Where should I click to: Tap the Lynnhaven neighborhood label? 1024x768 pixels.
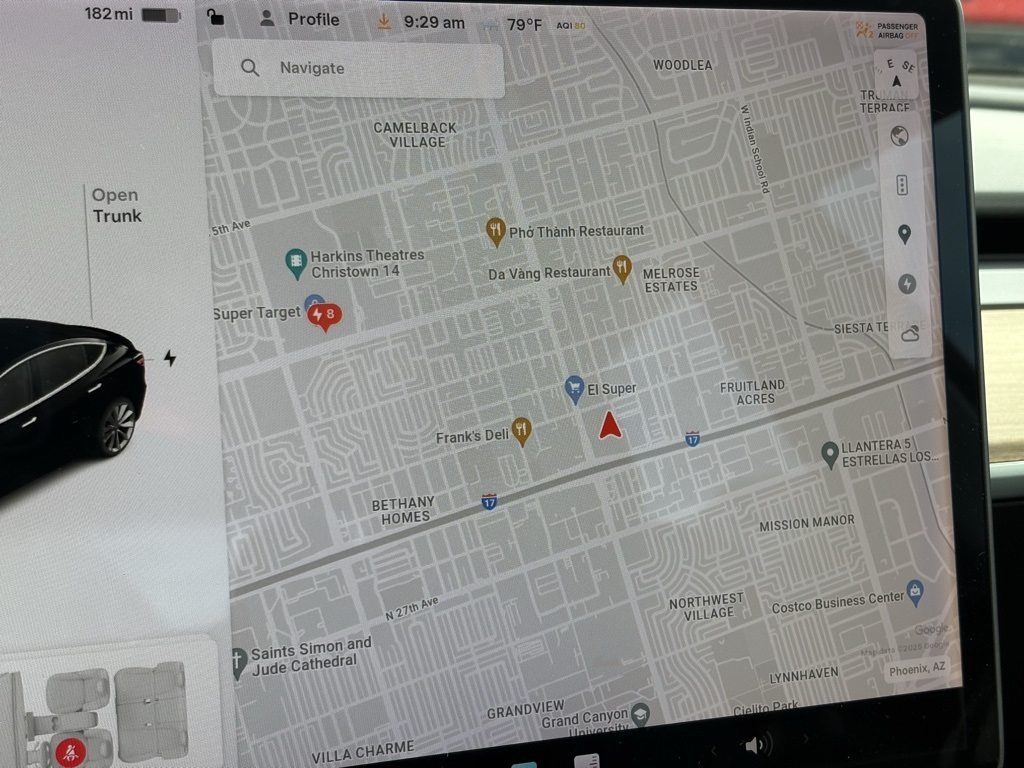[803, 675]
